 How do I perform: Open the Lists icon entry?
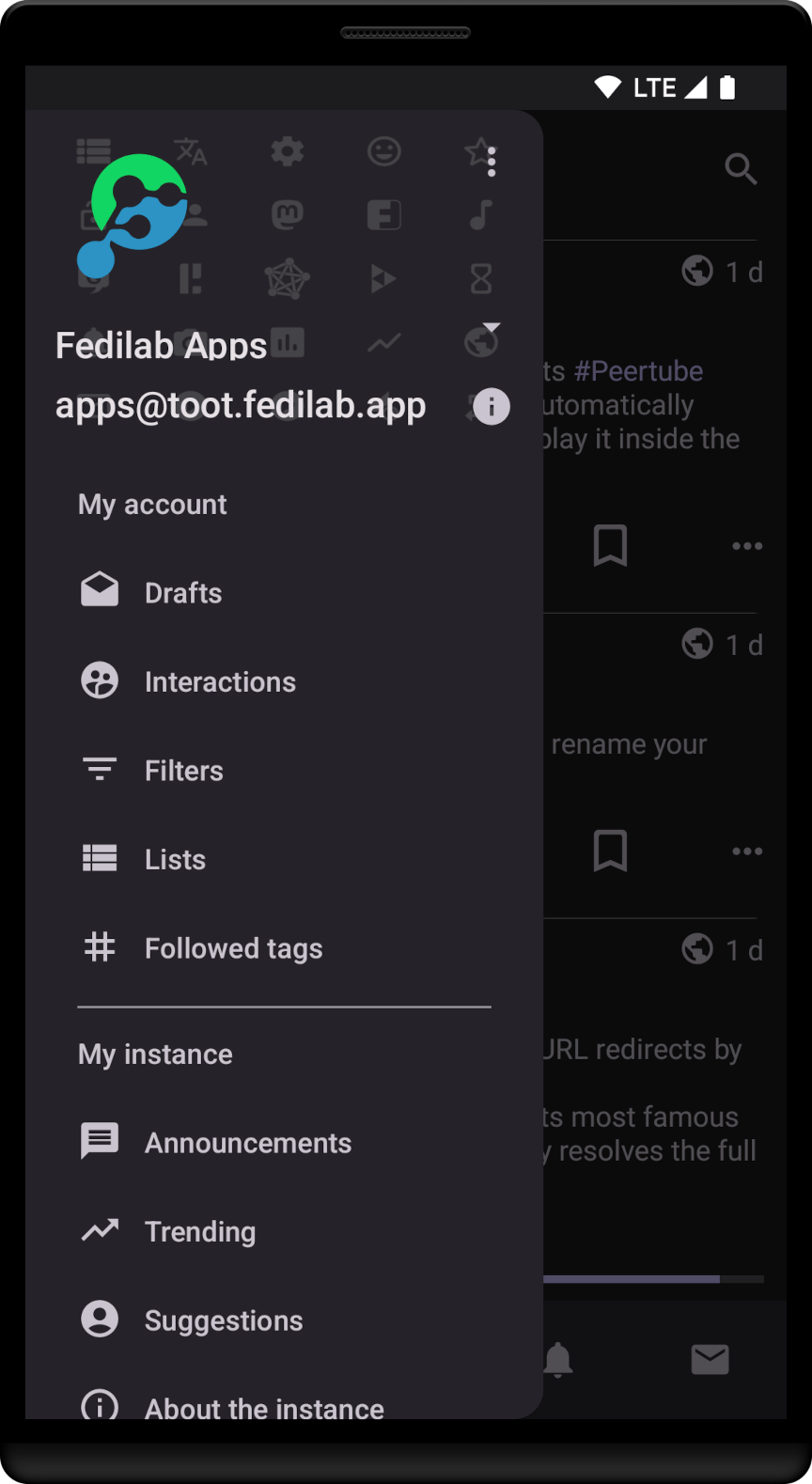tap(100, 859)
